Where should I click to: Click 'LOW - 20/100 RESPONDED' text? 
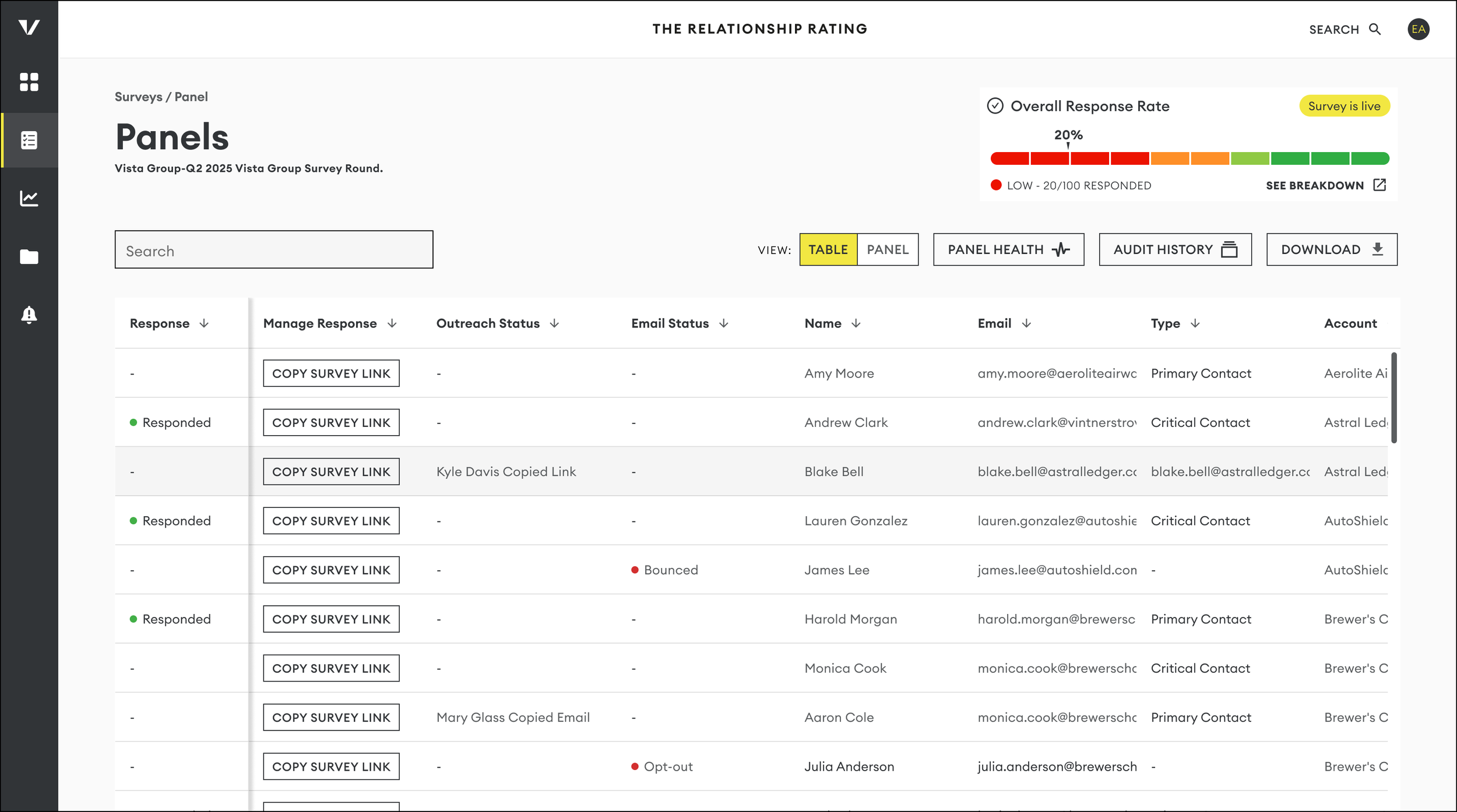1079,186
